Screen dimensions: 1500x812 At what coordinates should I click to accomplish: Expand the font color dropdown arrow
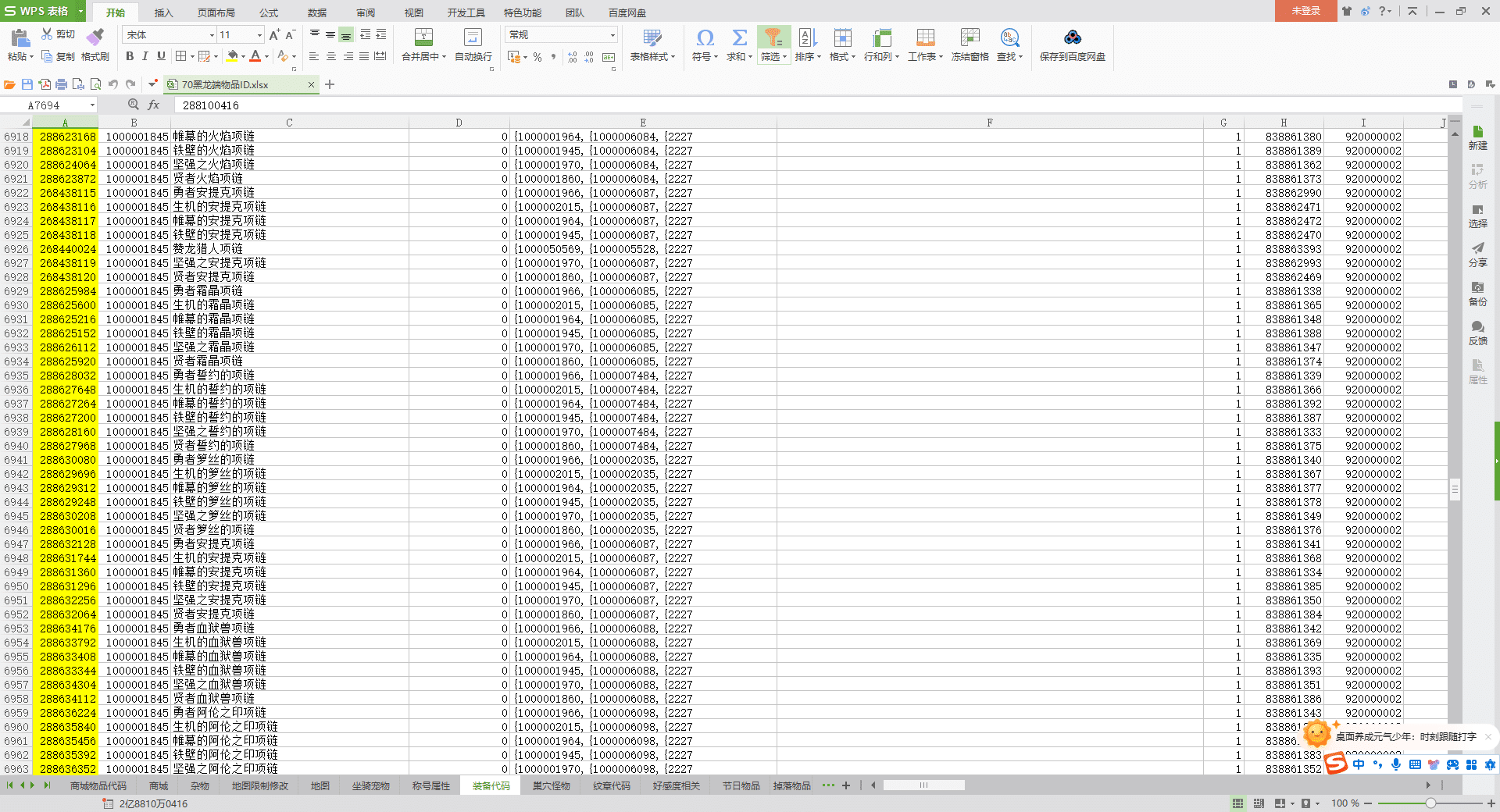click(266, 56)
